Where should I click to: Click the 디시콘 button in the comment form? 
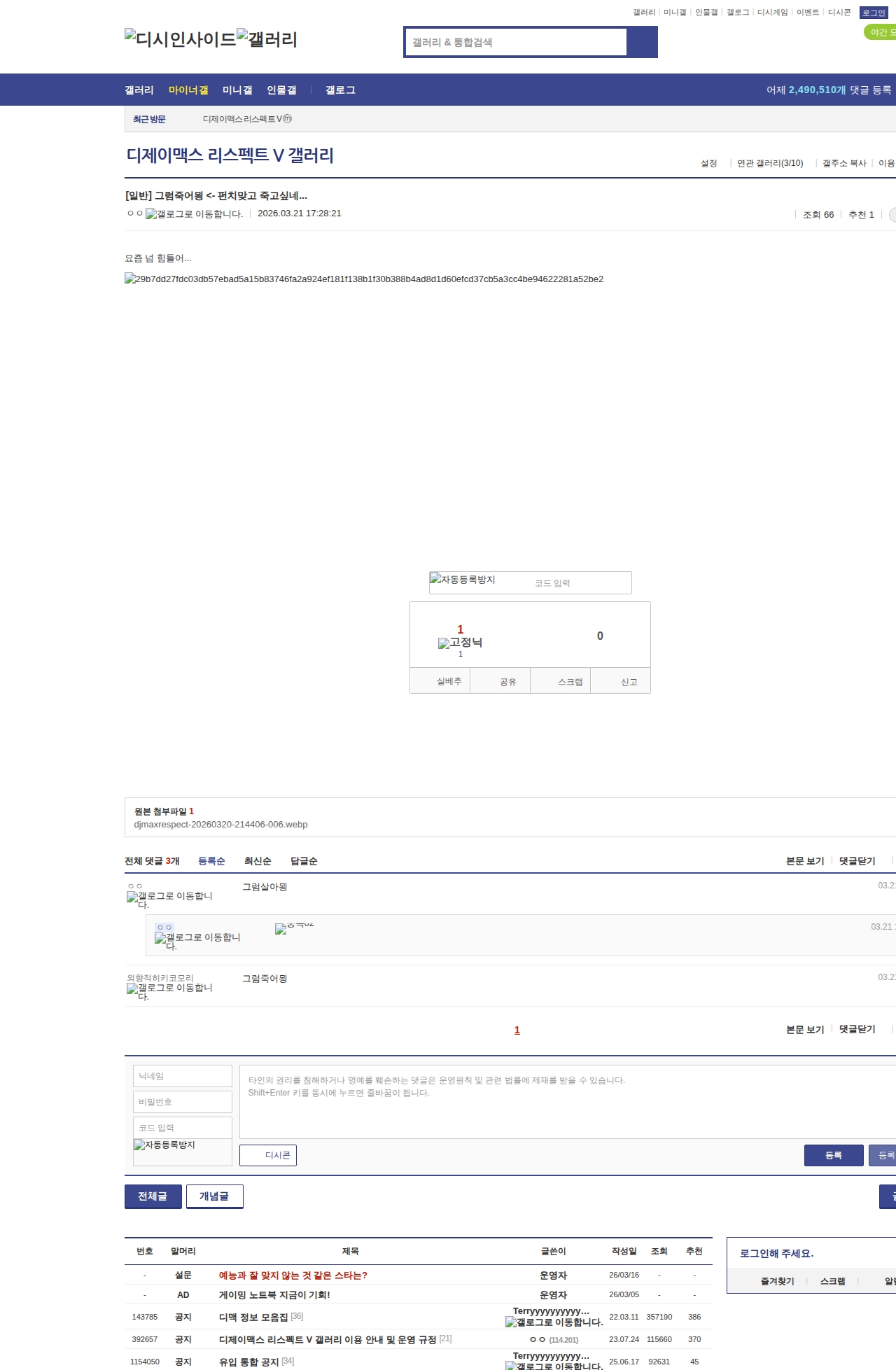click(x=268, y=1155)
